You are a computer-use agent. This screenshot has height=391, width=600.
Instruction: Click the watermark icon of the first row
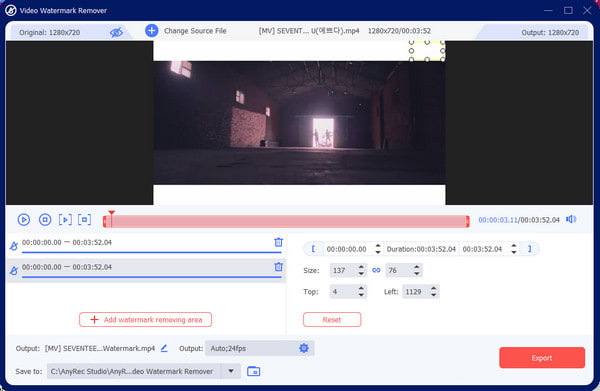[x=14, y=246]
